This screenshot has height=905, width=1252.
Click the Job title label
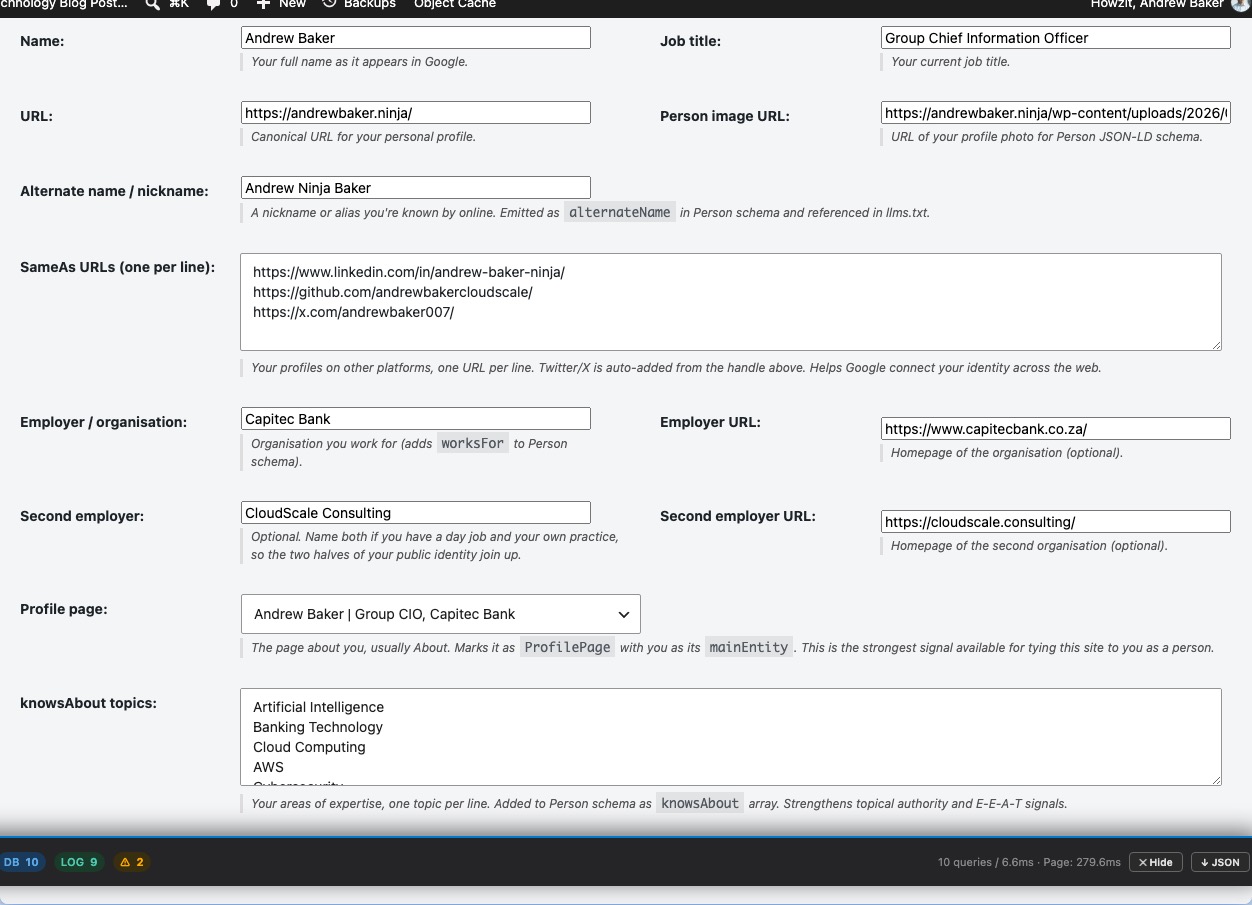[x=690, y=41]
